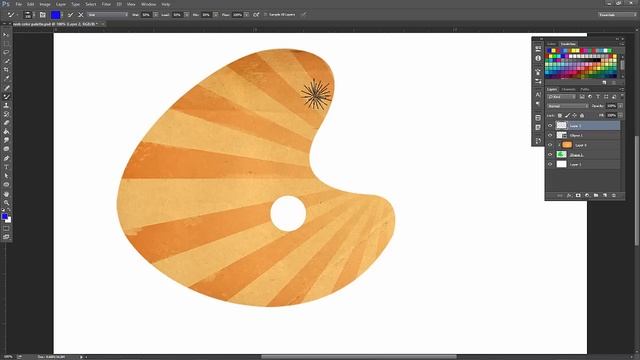Click the foreground color swatch in toolbox

point(4,216)
